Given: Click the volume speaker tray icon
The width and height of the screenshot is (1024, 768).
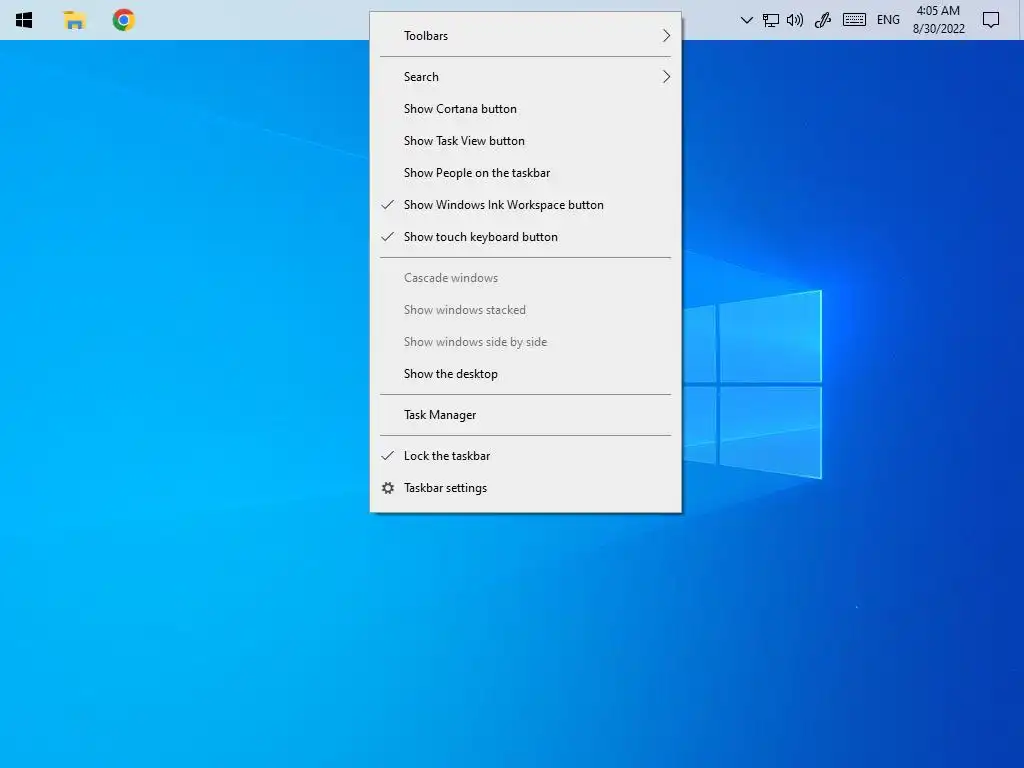Looking at the screenshot, I should (795, 20).
